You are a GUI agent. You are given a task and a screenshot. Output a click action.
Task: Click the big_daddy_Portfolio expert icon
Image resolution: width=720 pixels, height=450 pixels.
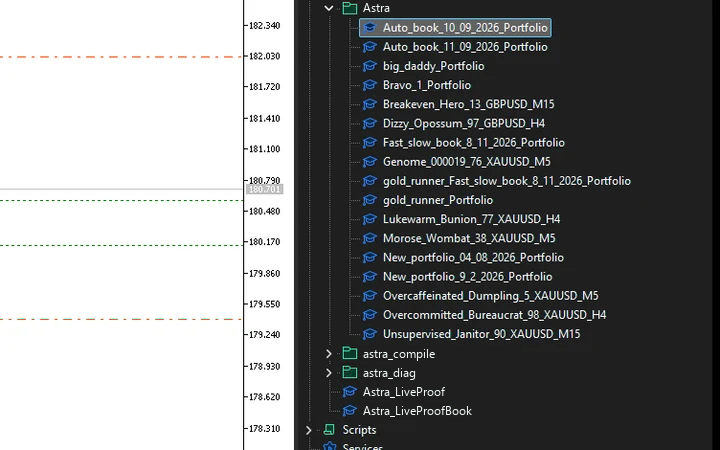pyautogui.click(x=370, y=66)
